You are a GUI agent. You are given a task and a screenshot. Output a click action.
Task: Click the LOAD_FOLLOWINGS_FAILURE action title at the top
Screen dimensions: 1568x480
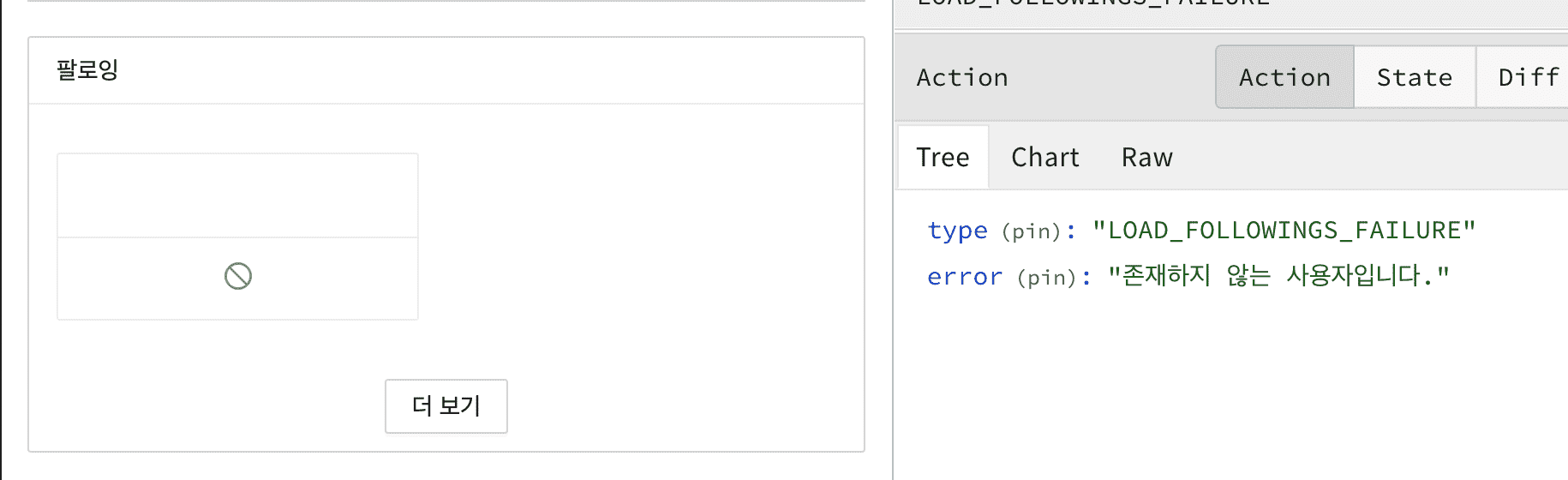point(1093,3)
